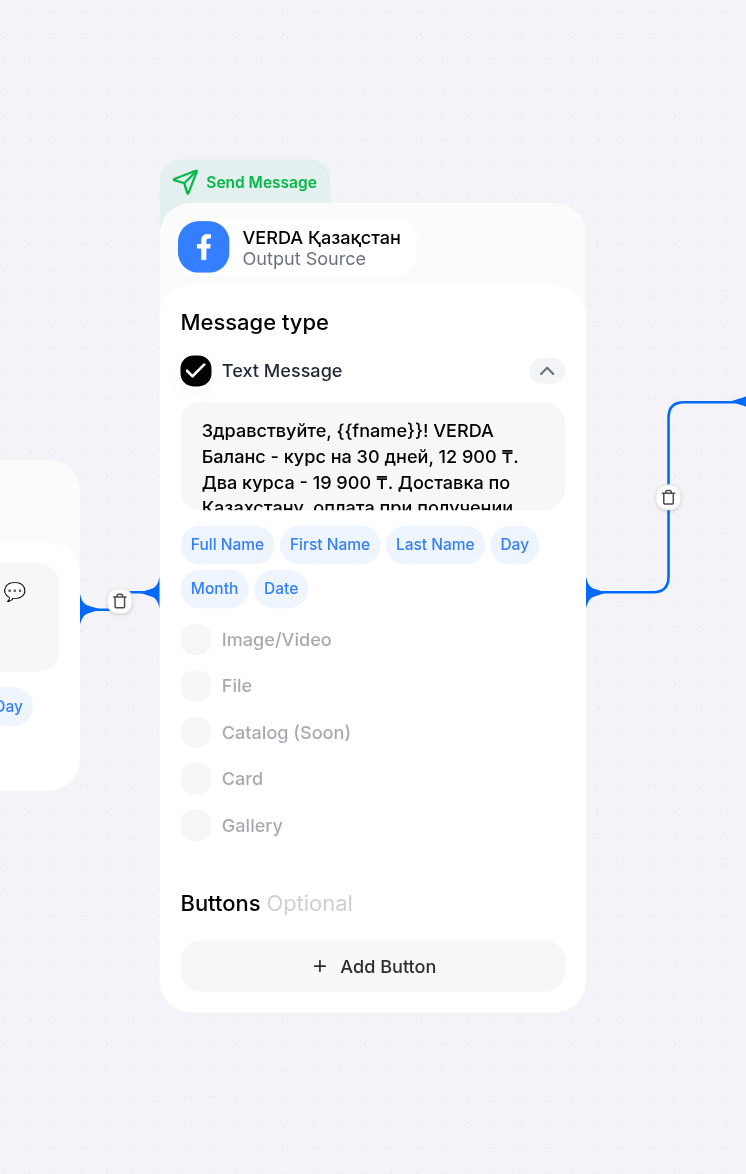The width and height of the screenshot is (746, 1174).
Task: Enable the File message type
Action: click(195, 686)
